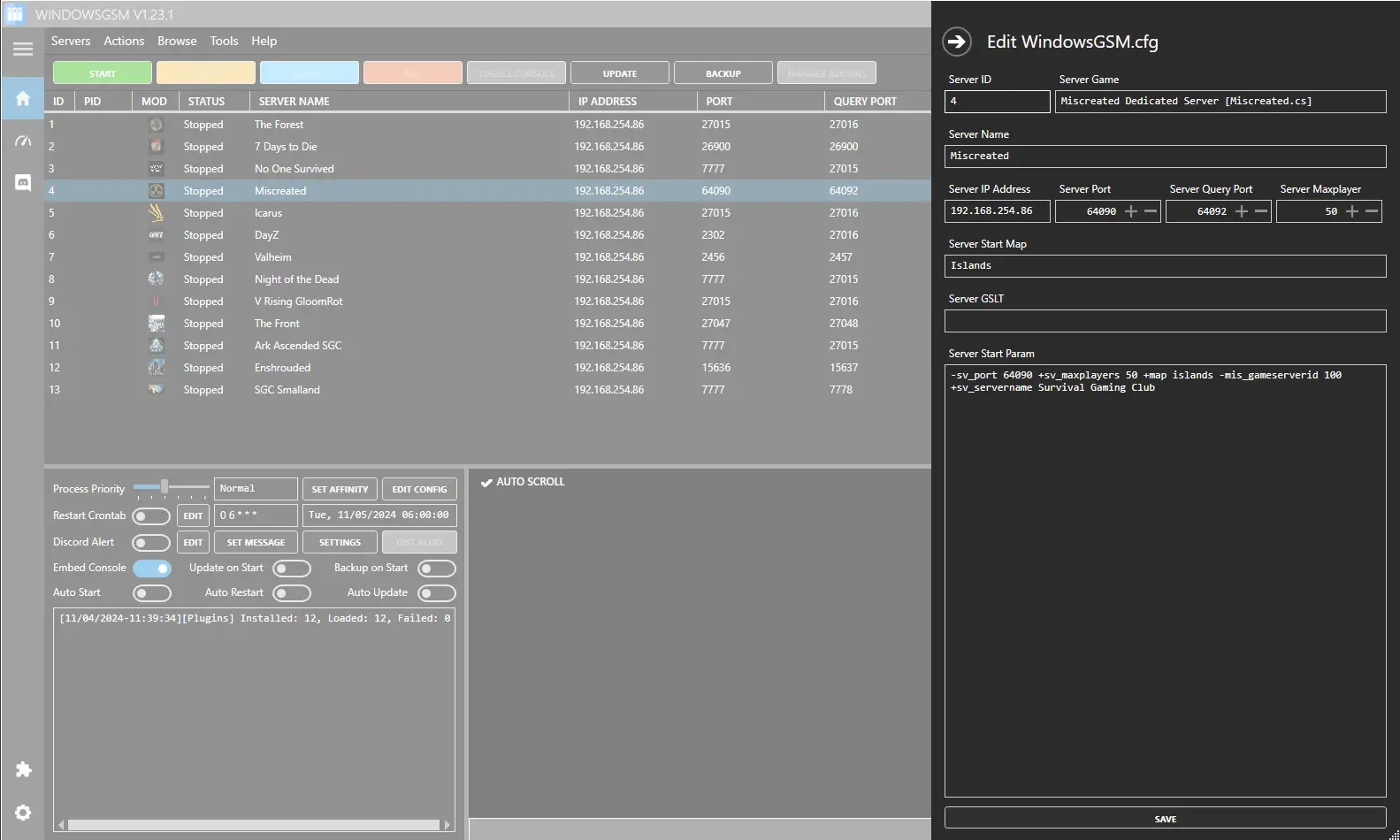Open the hamburger menu in the sidebar
Viewport: 1400px width, 840px height.
tap(23, 49)
